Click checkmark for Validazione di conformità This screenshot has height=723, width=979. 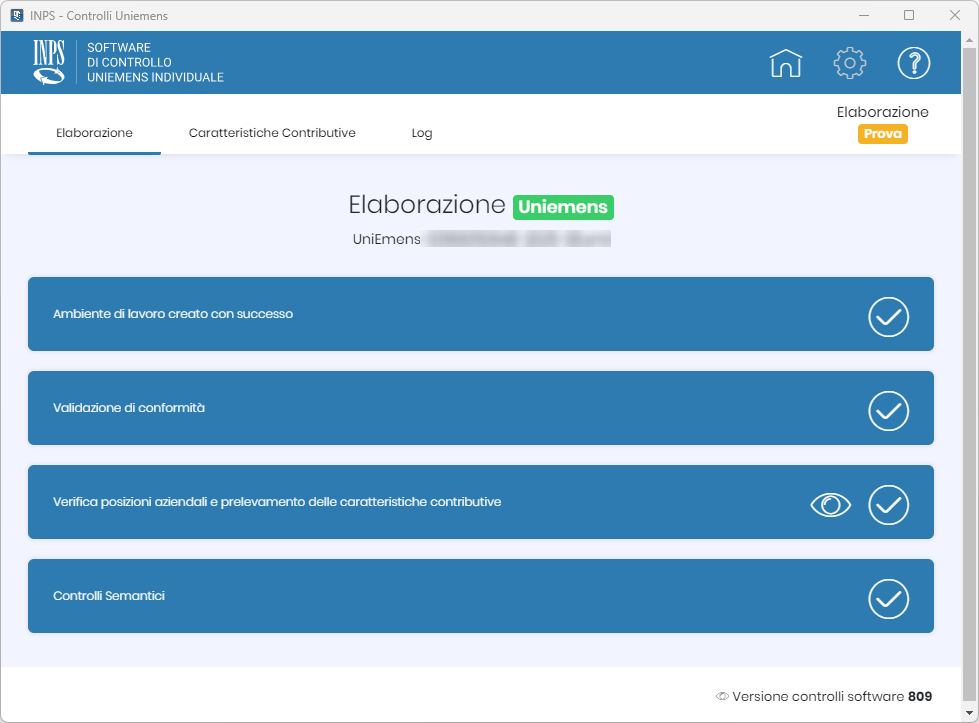[x=888, y=411]
